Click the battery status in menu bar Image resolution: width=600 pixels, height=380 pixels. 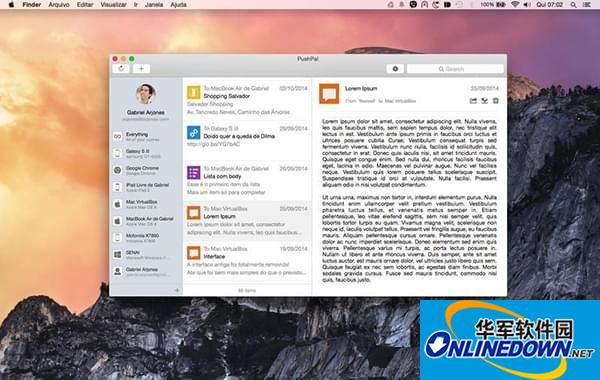494,5
